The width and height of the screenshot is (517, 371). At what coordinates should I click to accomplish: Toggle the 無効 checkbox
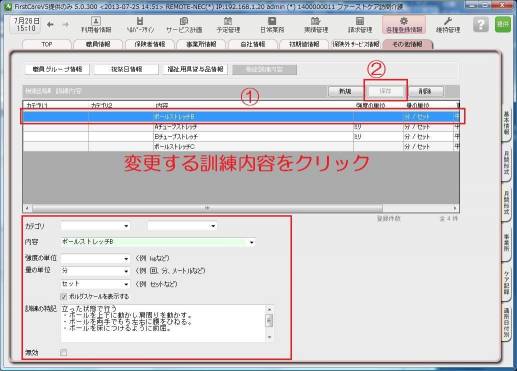[x=63, y=352]
